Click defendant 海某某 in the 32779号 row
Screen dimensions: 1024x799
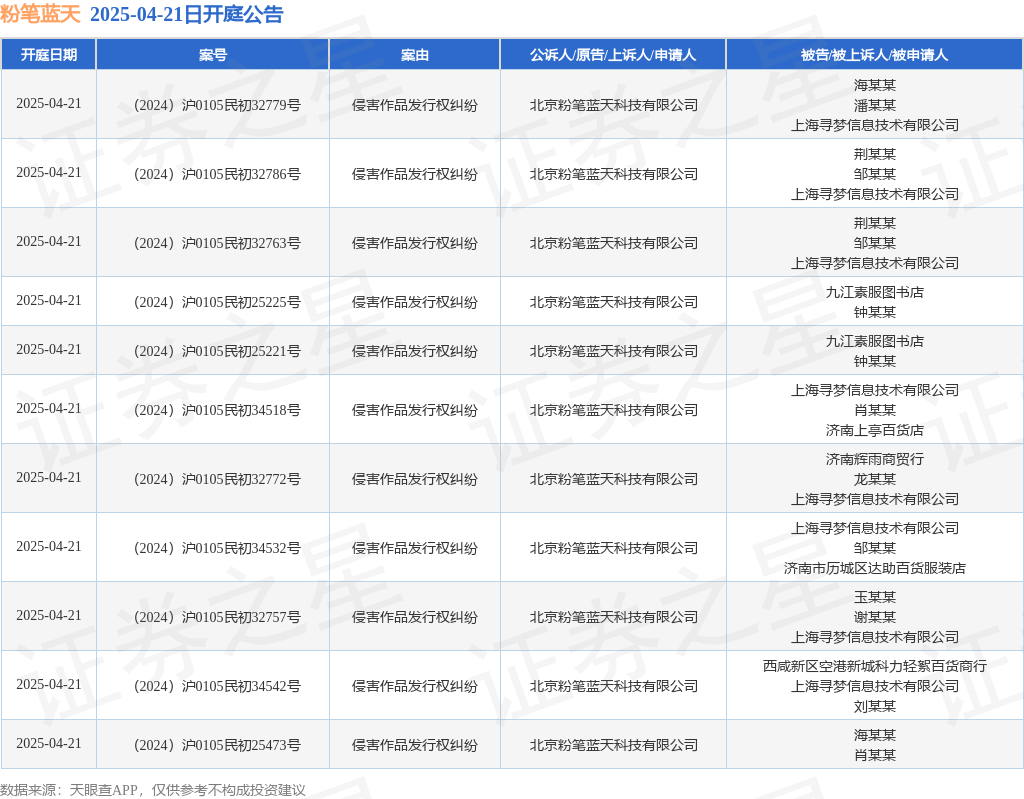[x=874, y=85]
